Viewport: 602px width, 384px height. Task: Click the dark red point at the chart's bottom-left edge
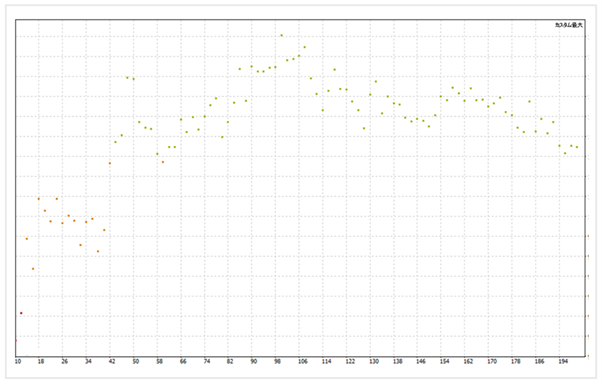tap(16, 341)
